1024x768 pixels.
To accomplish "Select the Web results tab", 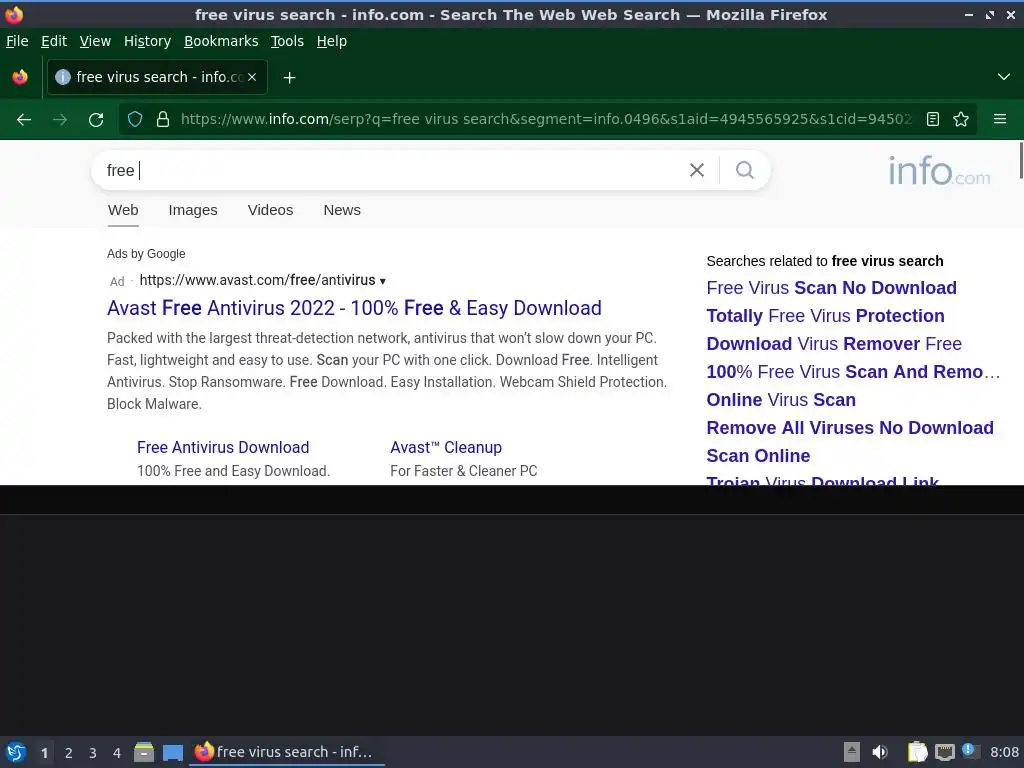I will pos(123,210).
